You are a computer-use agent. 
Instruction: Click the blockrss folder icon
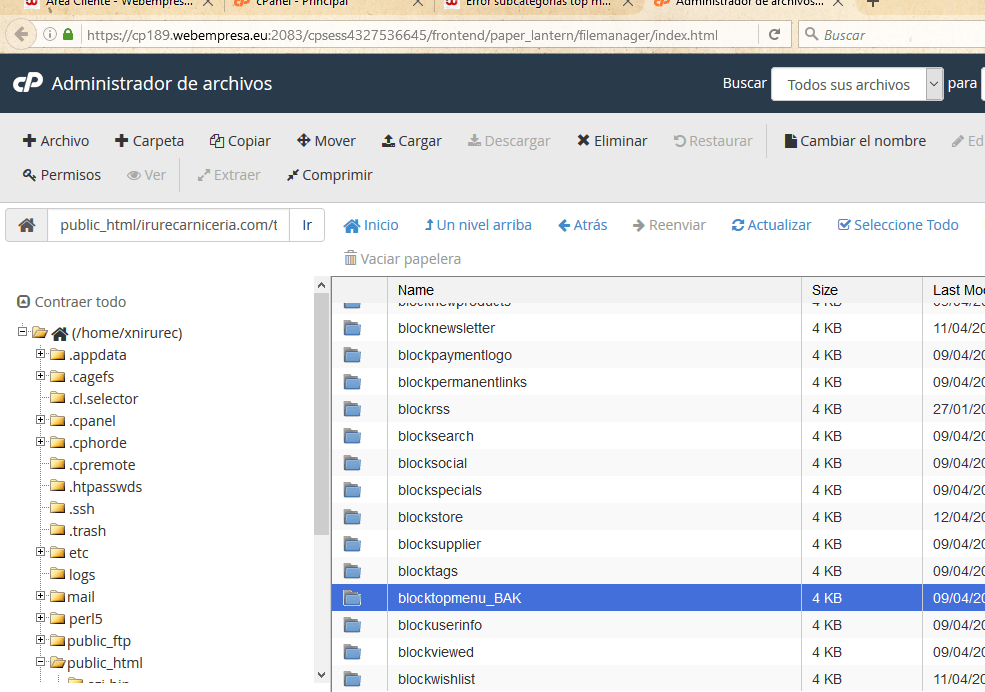[x=352, y=409]
